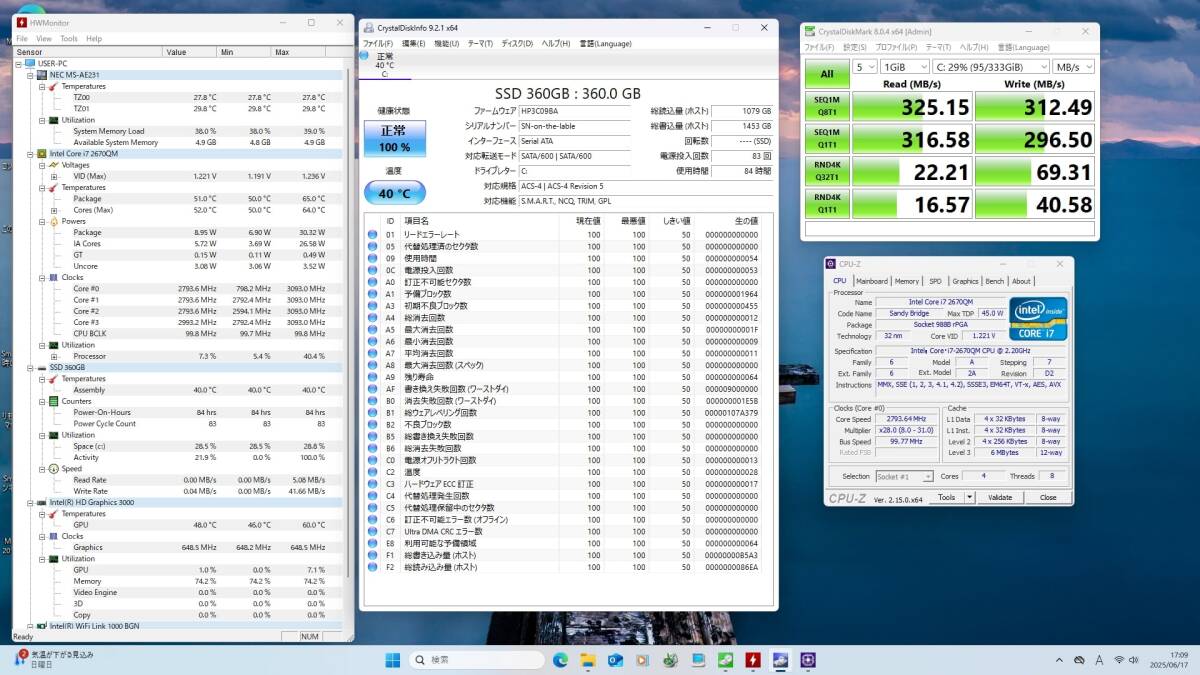The height and width of the screenshot is (675, 1200).
Task: Open the volume control in system tray
Action: 1136,660
